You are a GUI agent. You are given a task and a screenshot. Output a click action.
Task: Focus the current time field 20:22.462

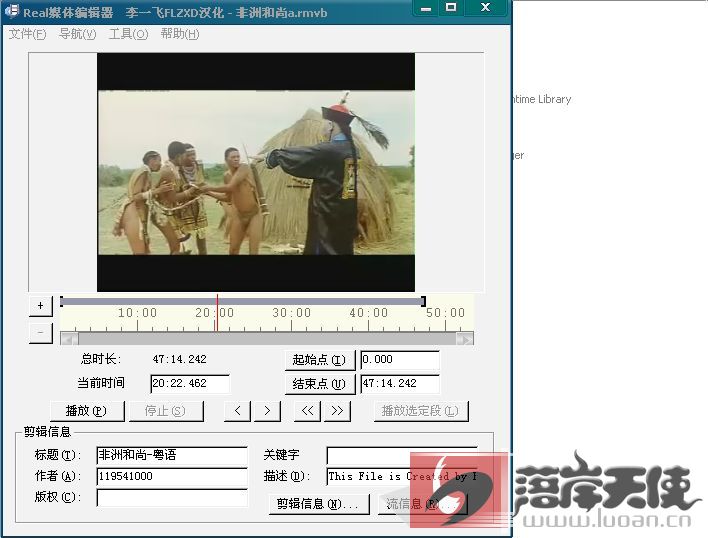tap(190, 384)
